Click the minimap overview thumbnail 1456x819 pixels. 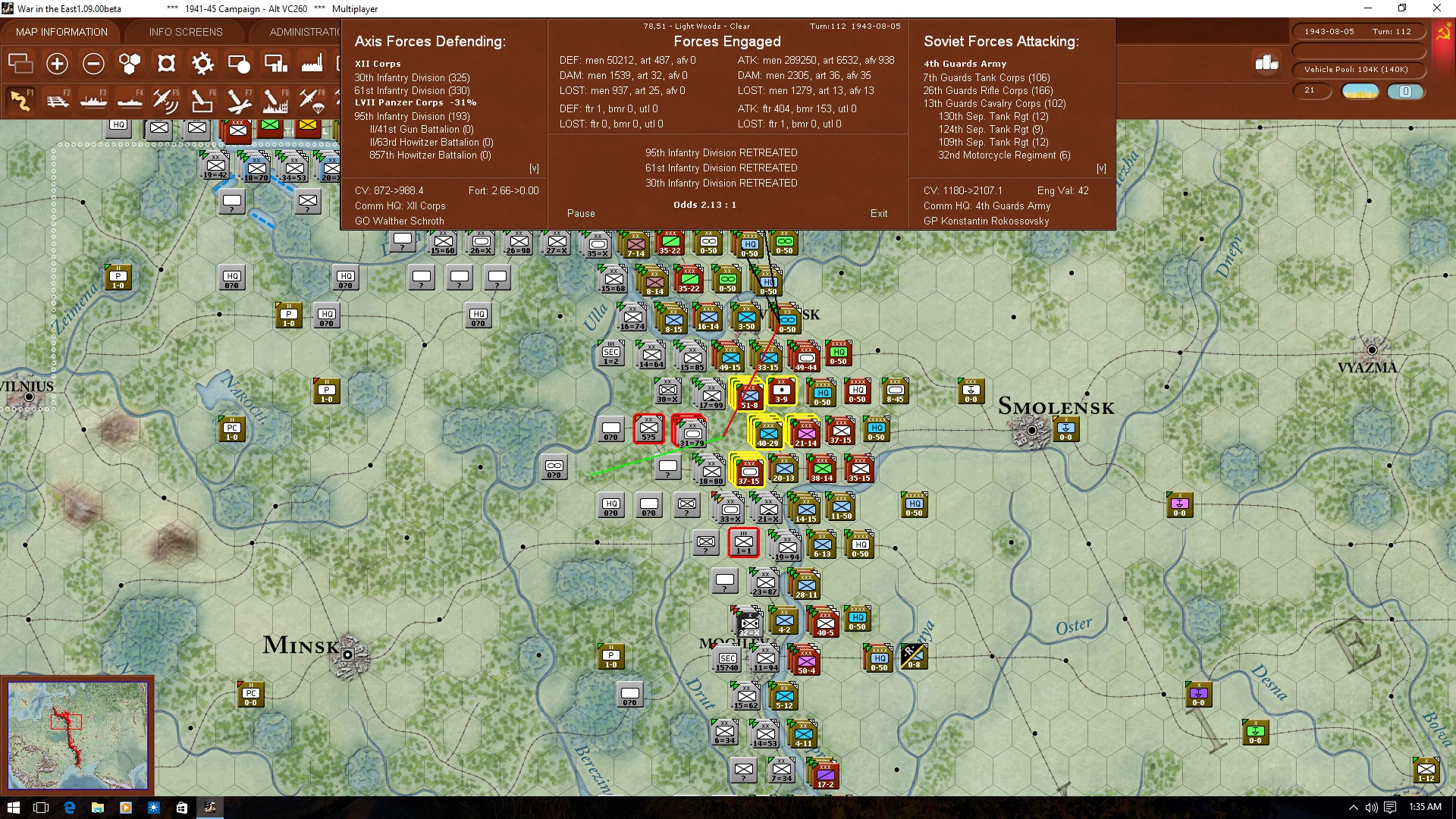point(77,736)
